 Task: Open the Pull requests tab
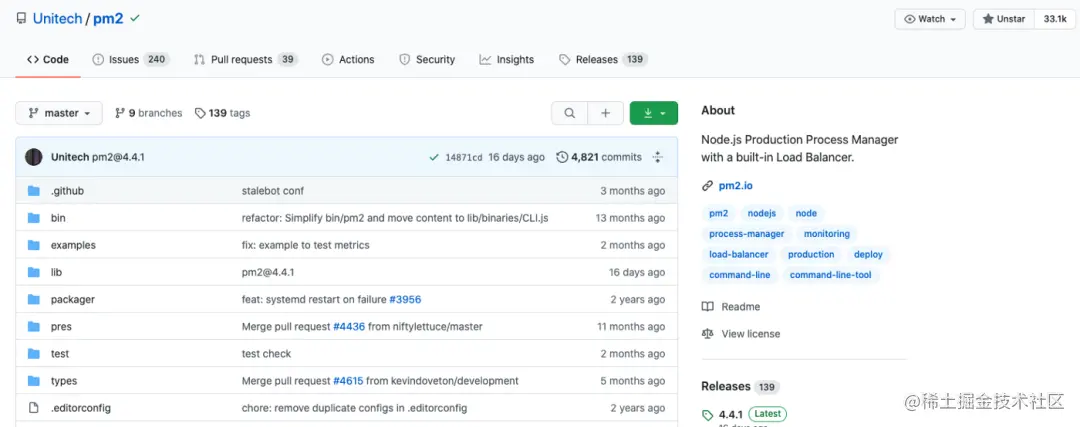pos(245,60)
